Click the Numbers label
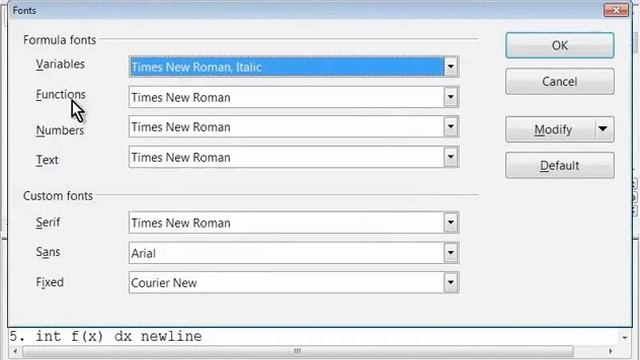Screen dimensions: 640x360 (60, 130)
